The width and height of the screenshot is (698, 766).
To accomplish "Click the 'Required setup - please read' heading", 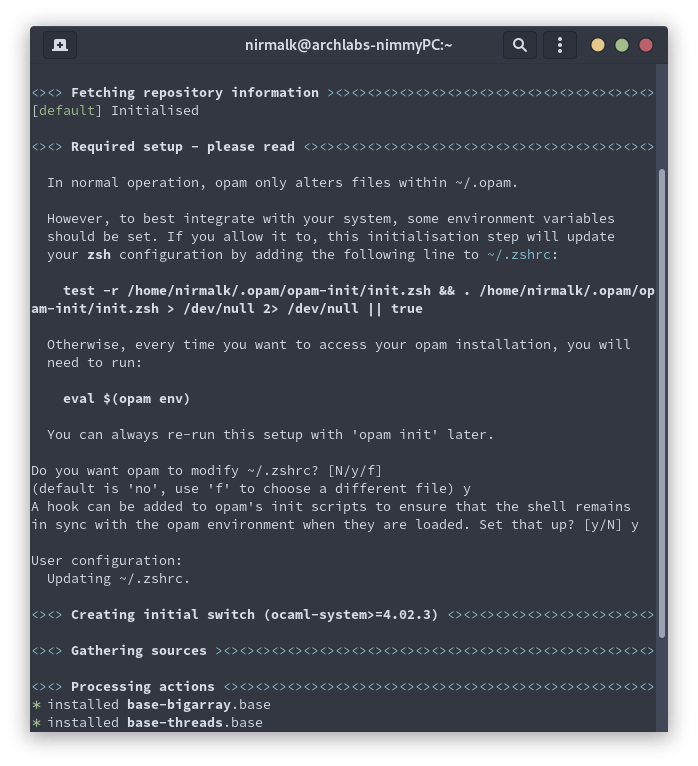I will (183, 147).
